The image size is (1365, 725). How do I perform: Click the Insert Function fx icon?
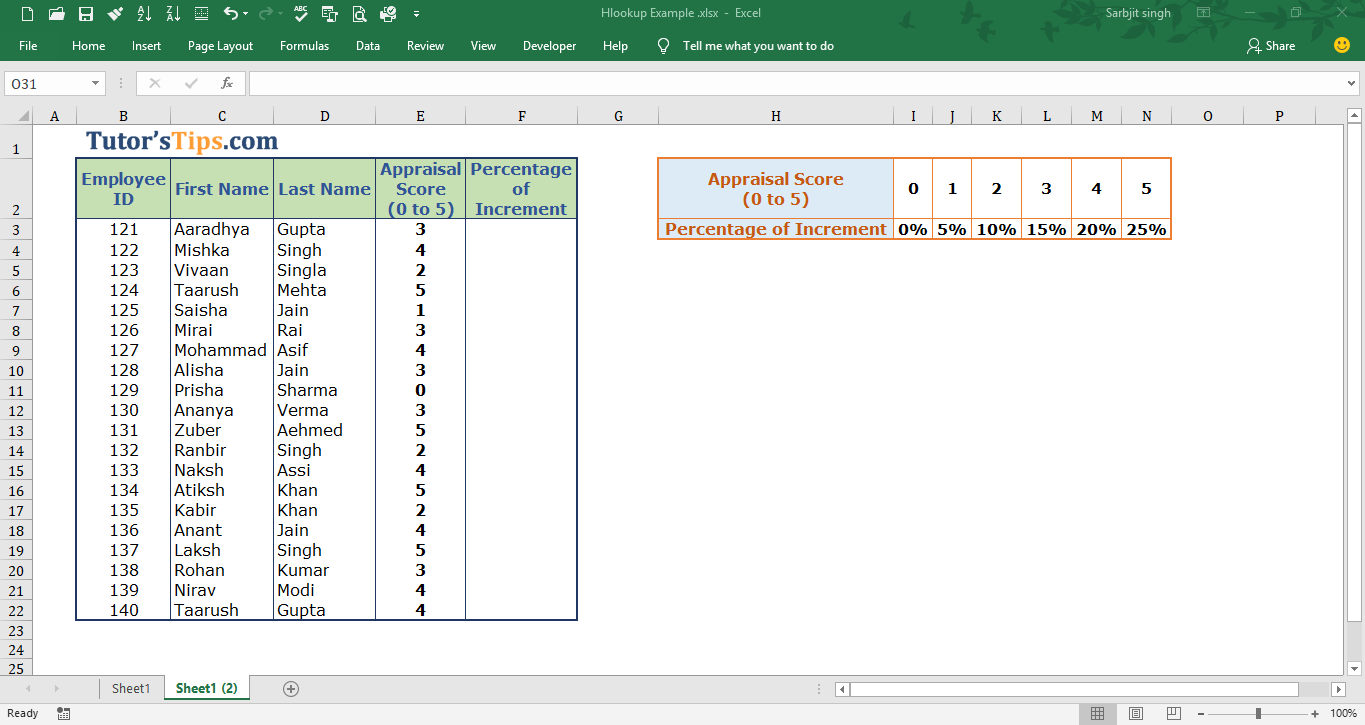[x=227, y=84]
